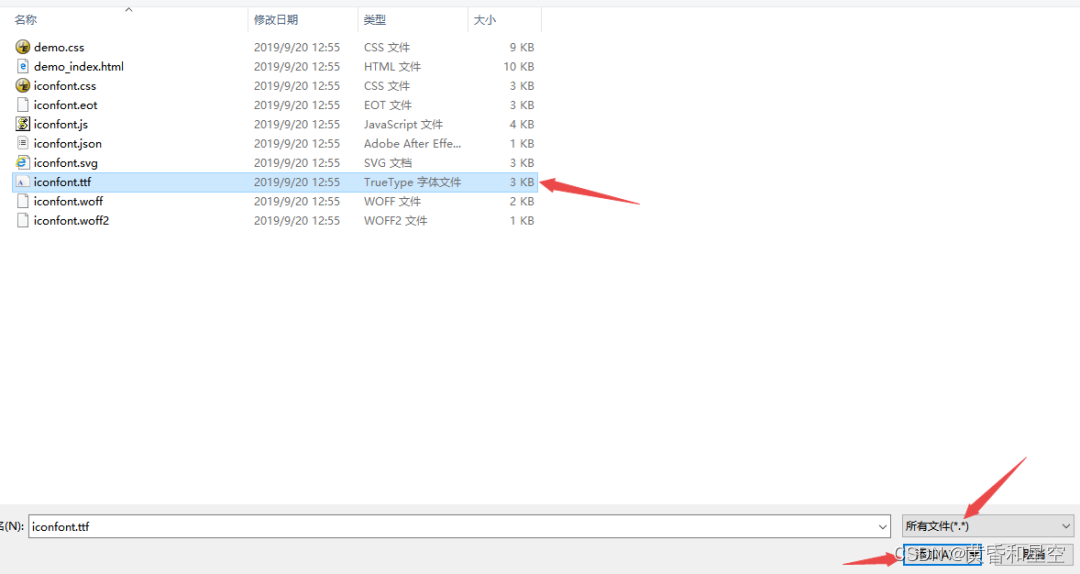This screenshot has width=1080, height=574.
Task: Click the WOFF2 文件 type cell
Action: pos(395,221)
